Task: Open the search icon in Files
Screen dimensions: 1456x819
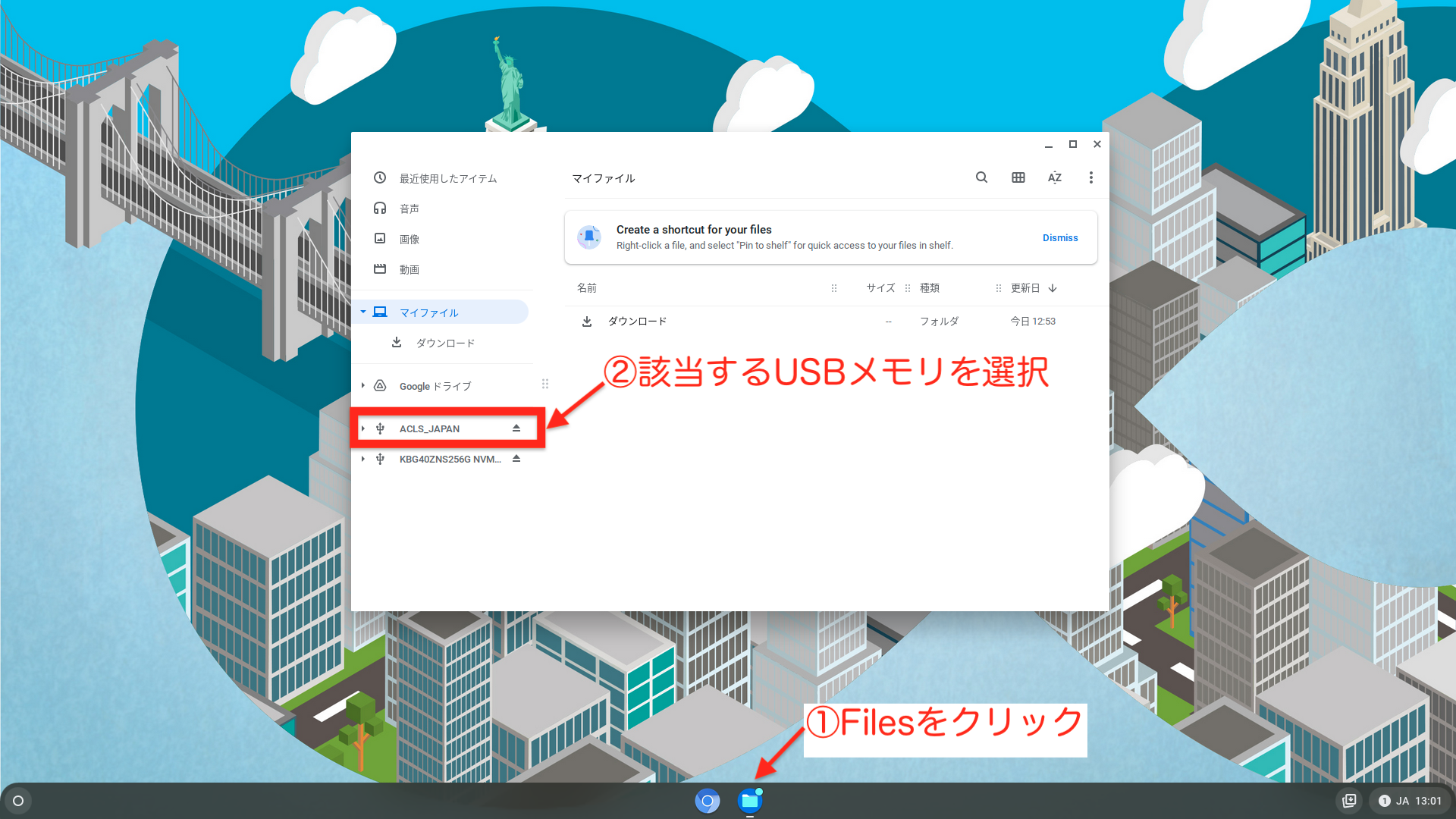Action: 981,177
